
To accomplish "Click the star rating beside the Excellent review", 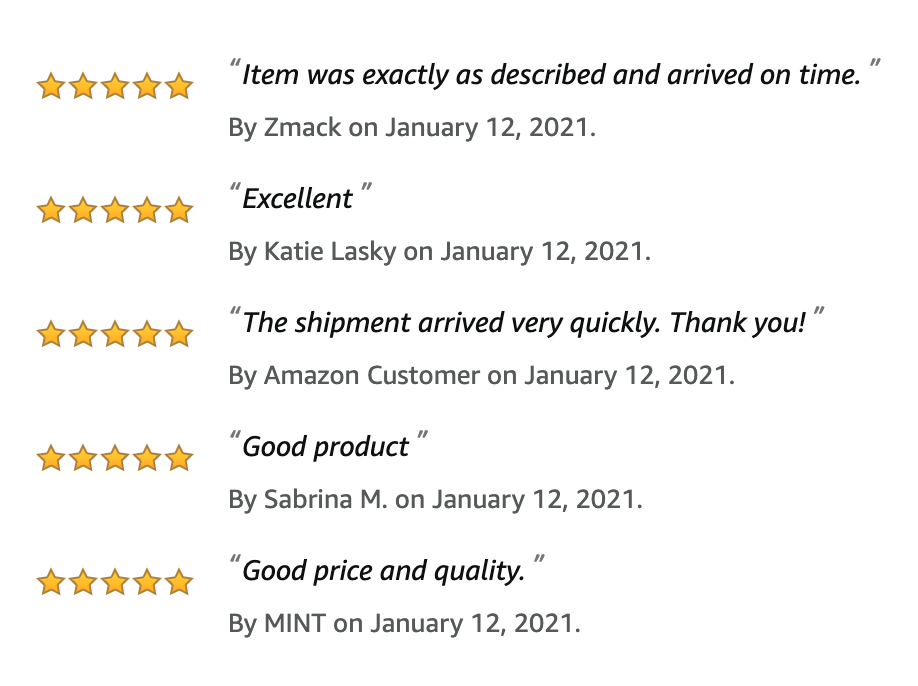I will tap(115, 210).
